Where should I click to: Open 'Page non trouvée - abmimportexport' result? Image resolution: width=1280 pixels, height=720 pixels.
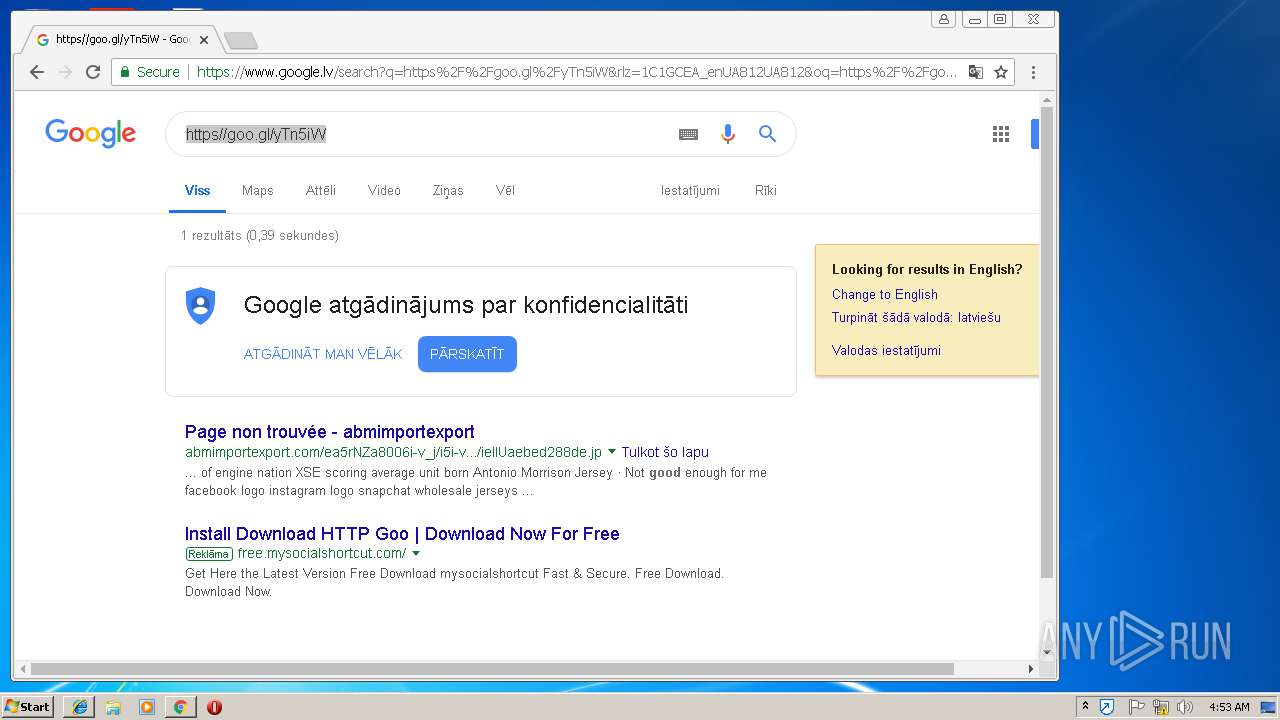330,432
